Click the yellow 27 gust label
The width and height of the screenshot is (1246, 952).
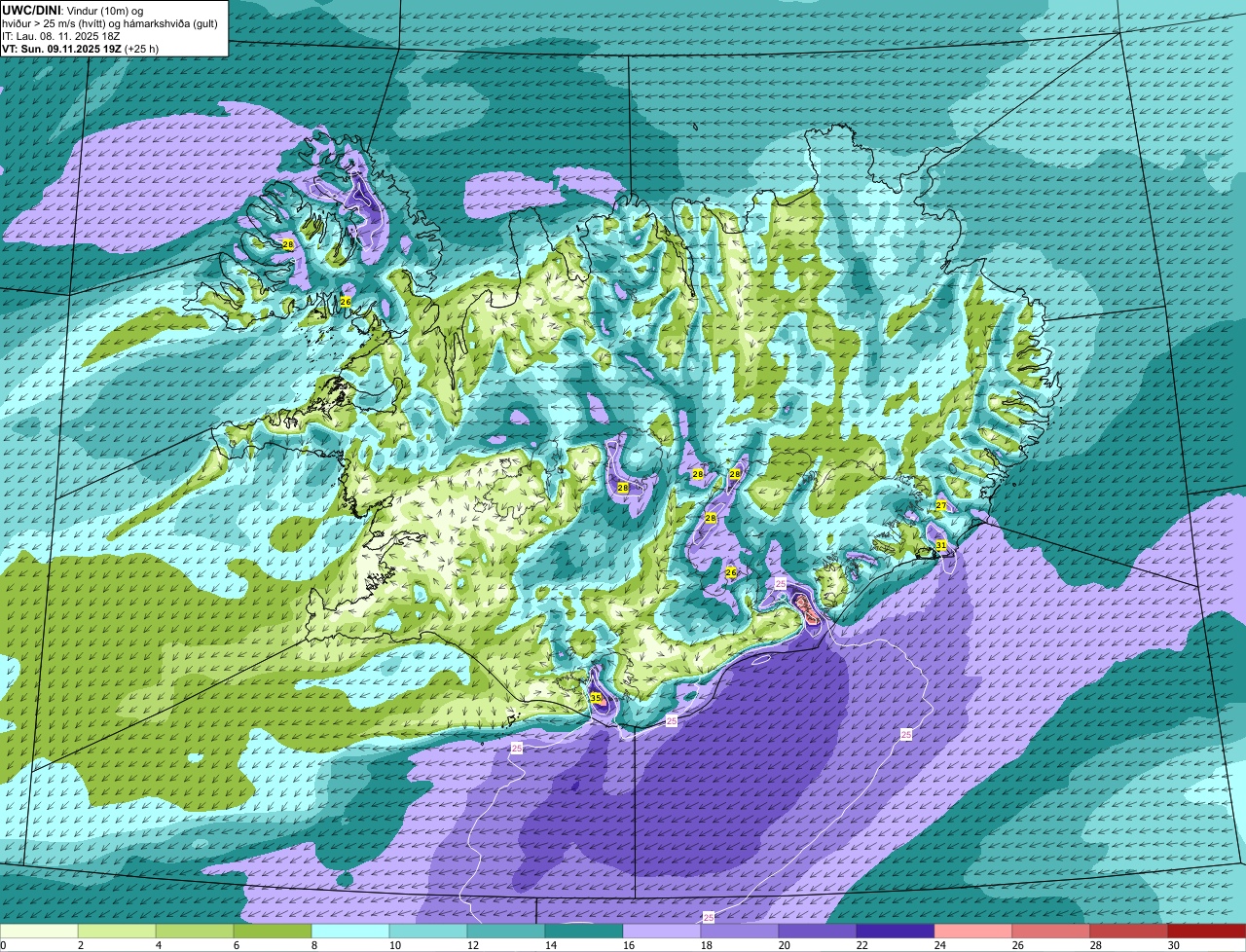[x=941, y=505]
